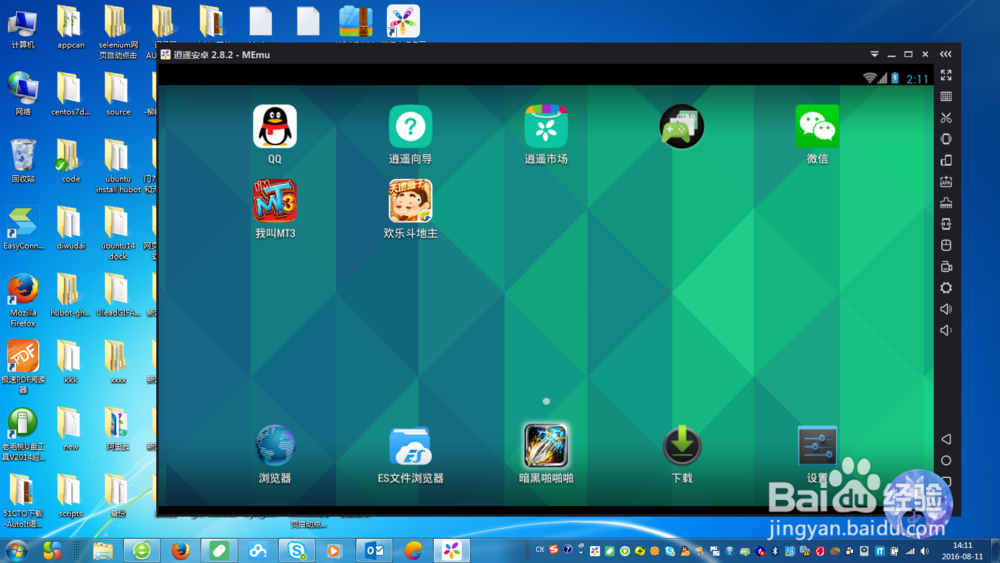This screenshot has width=1000, height=563.
Task: Select the code folder on desktop
Action: point(70,161)
